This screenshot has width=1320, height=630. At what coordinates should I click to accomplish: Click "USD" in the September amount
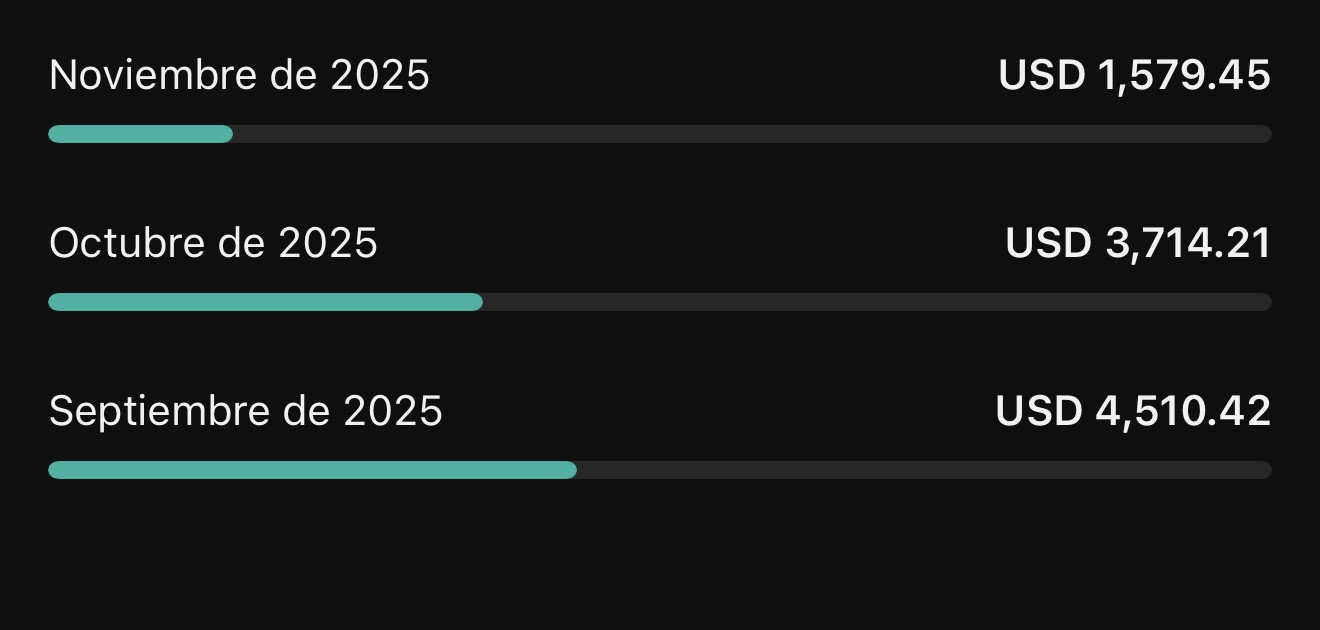(1038, 412)
